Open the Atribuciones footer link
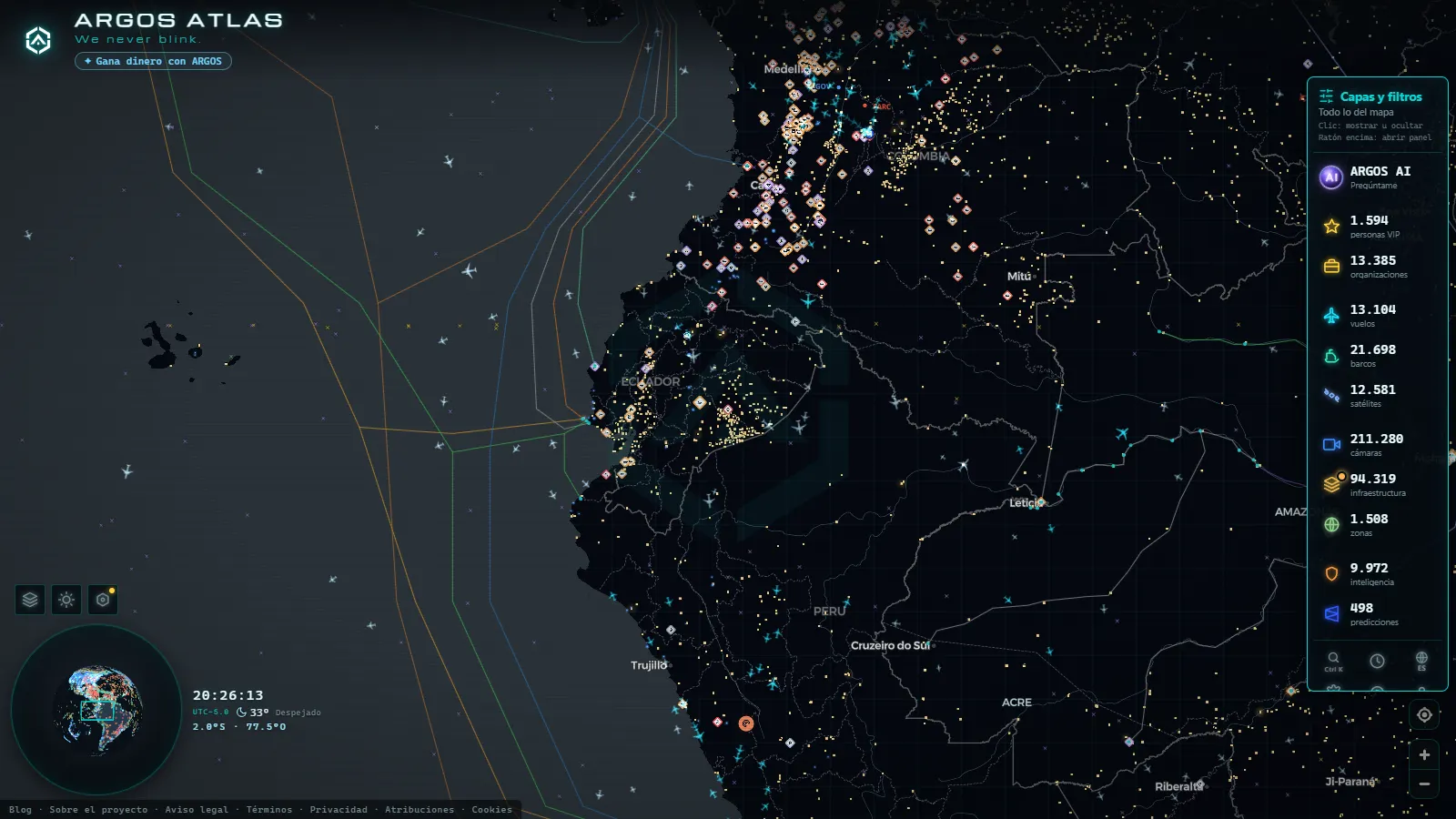 (420, 809)
